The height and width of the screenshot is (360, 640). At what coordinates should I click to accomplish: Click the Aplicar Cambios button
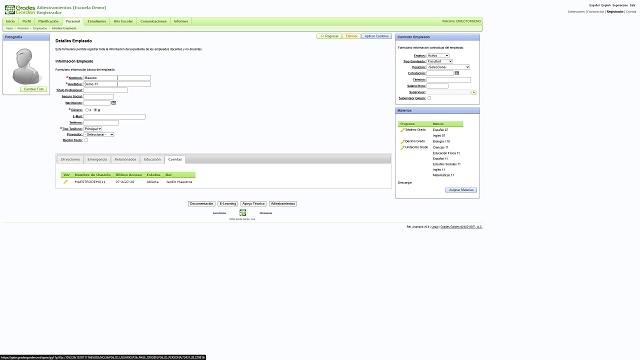pyautogui.click(x=376, y=36)
